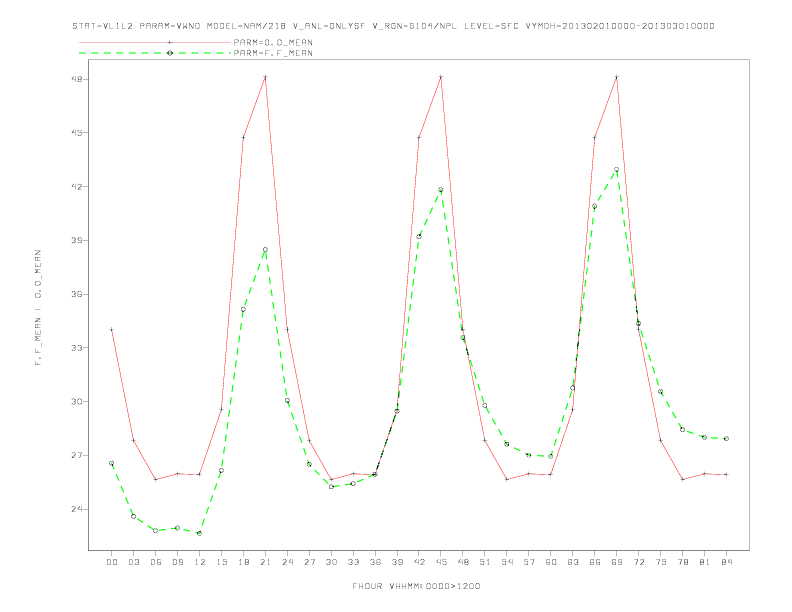Click x-axis tick label 48

[x=463, y=562]
